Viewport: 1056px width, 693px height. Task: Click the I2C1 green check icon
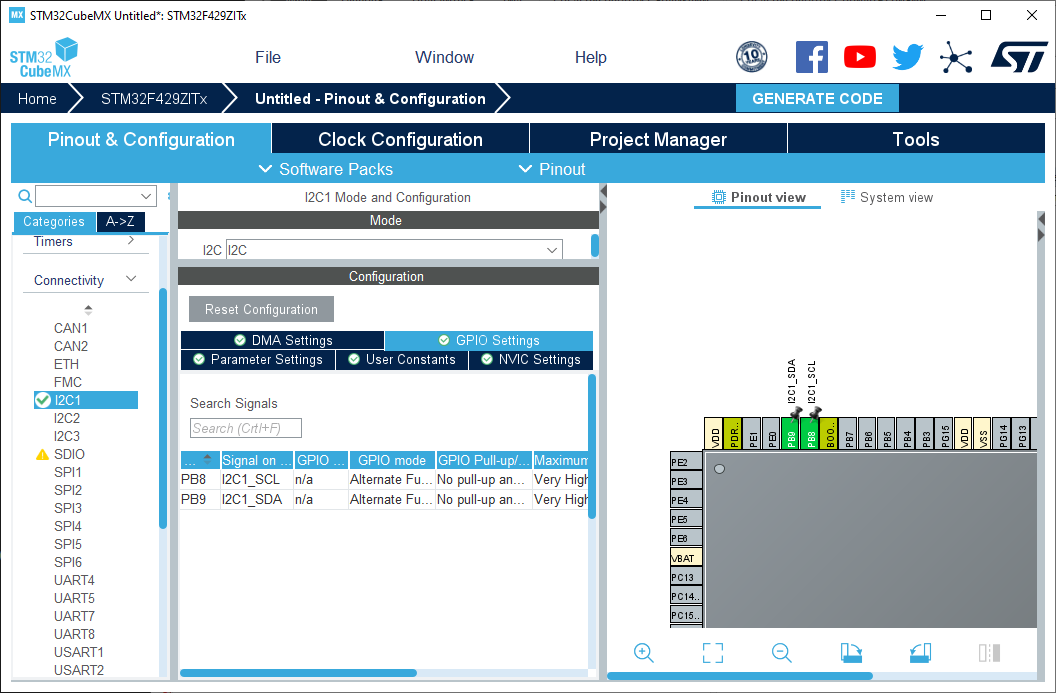tap(43, 400)
